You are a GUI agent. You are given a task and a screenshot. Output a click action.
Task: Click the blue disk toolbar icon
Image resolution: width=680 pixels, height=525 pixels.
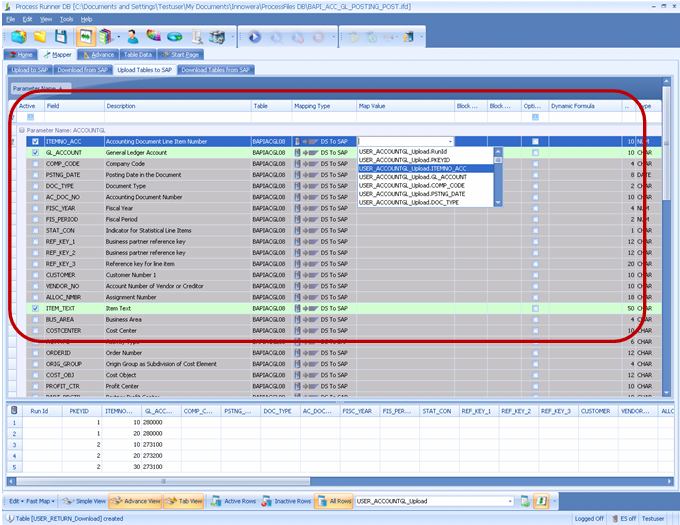click(175, 37)
